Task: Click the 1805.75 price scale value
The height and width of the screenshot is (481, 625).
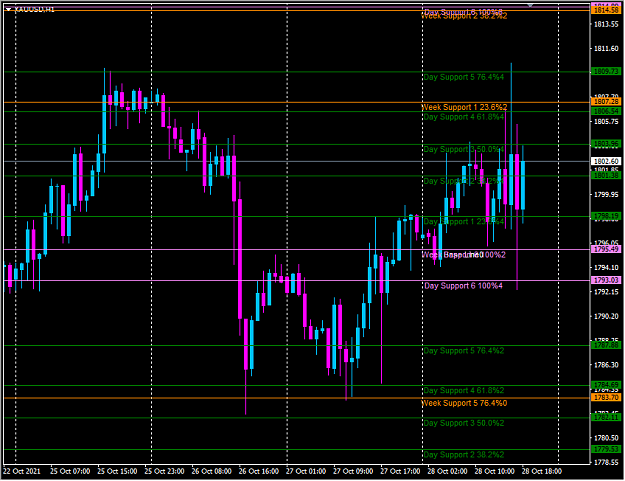Action: click(x=606, y=122)
